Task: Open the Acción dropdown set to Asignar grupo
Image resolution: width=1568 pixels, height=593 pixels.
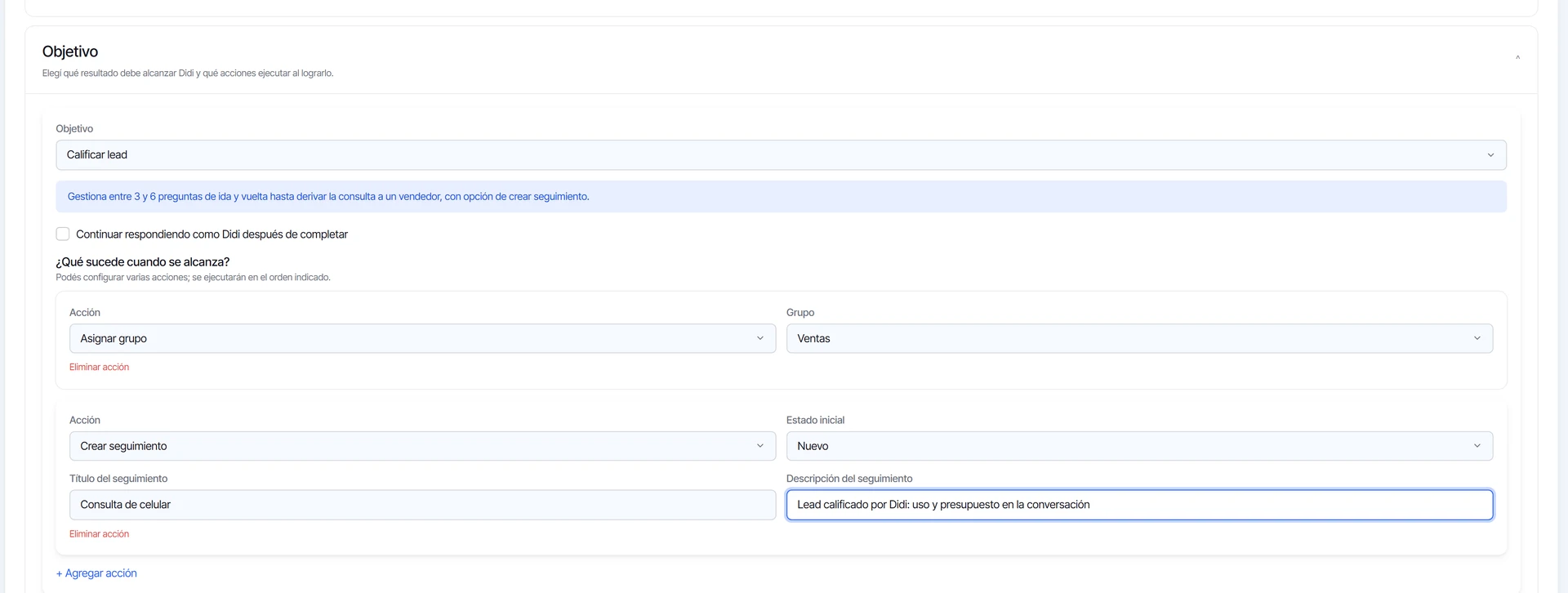Action: (x=422, y=338)
